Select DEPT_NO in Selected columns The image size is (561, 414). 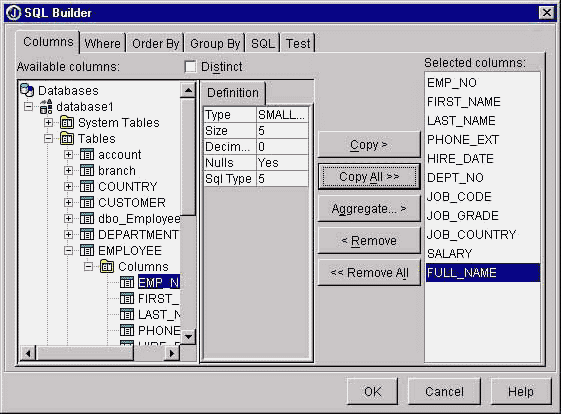[x=482, y=177]
